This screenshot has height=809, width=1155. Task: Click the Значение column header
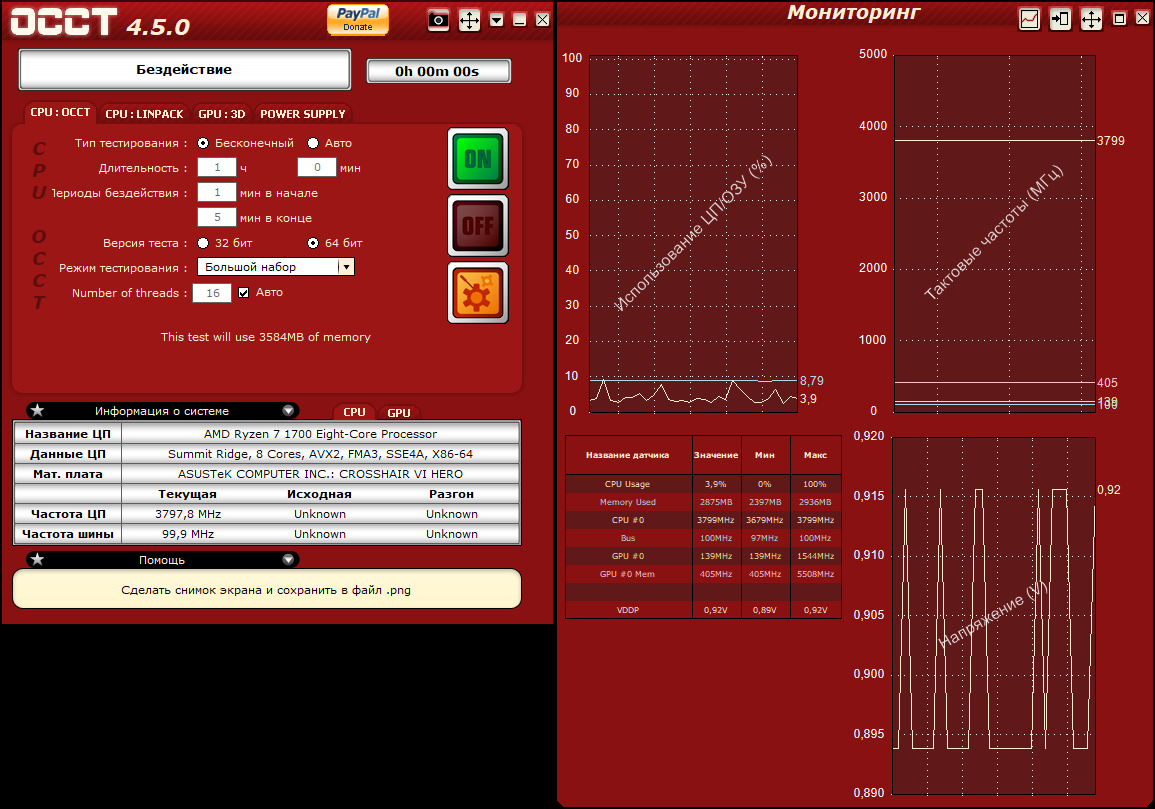[x=716, y=455]
